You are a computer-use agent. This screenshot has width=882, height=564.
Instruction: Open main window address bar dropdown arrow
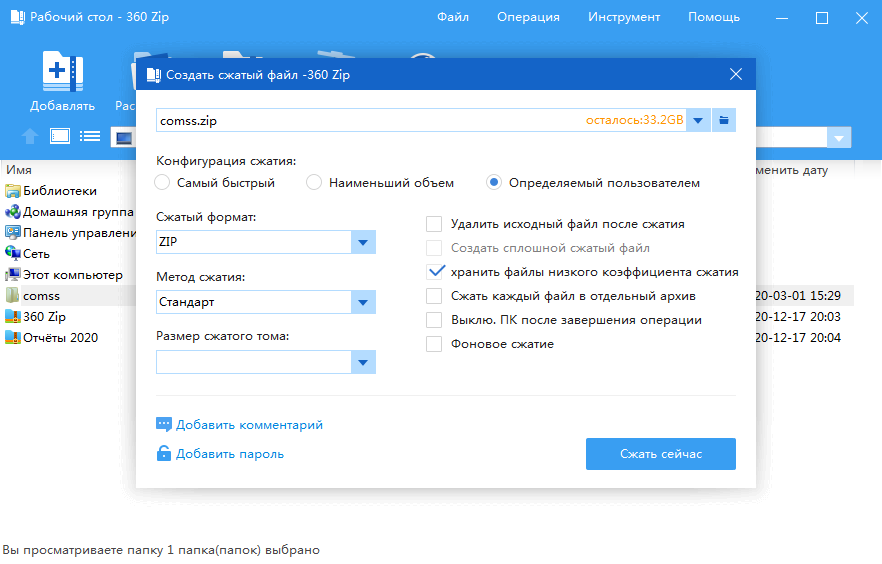[839, 138]
